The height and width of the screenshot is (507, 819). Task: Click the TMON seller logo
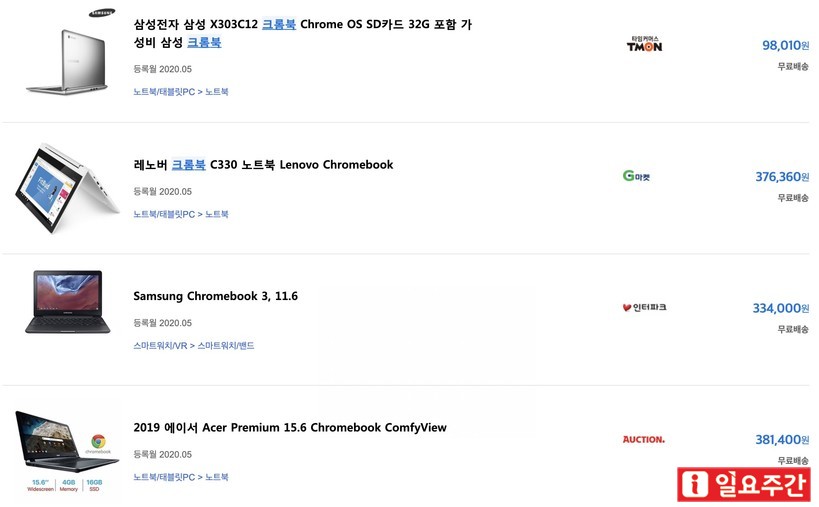(x=644, y=44)
